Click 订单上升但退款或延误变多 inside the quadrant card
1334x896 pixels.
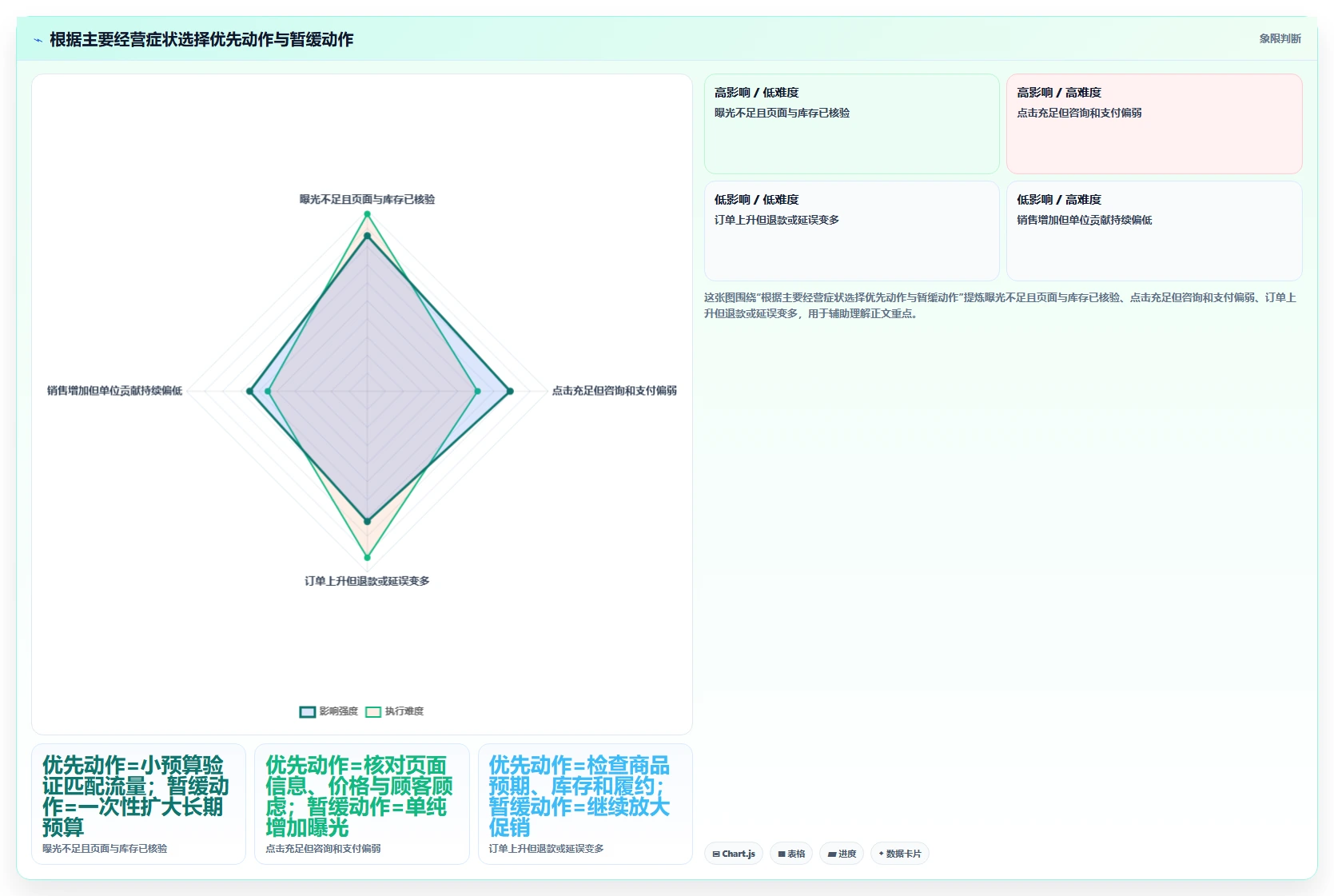tap(777, 220)
